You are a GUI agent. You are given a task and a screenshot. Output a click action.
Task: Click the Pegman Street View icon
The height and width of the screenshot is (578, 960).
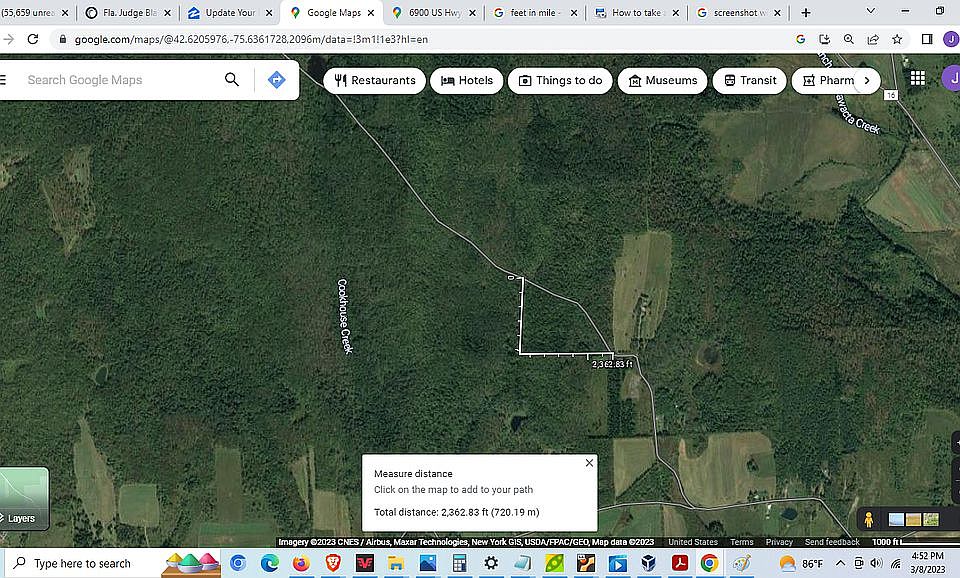point(868,519)
